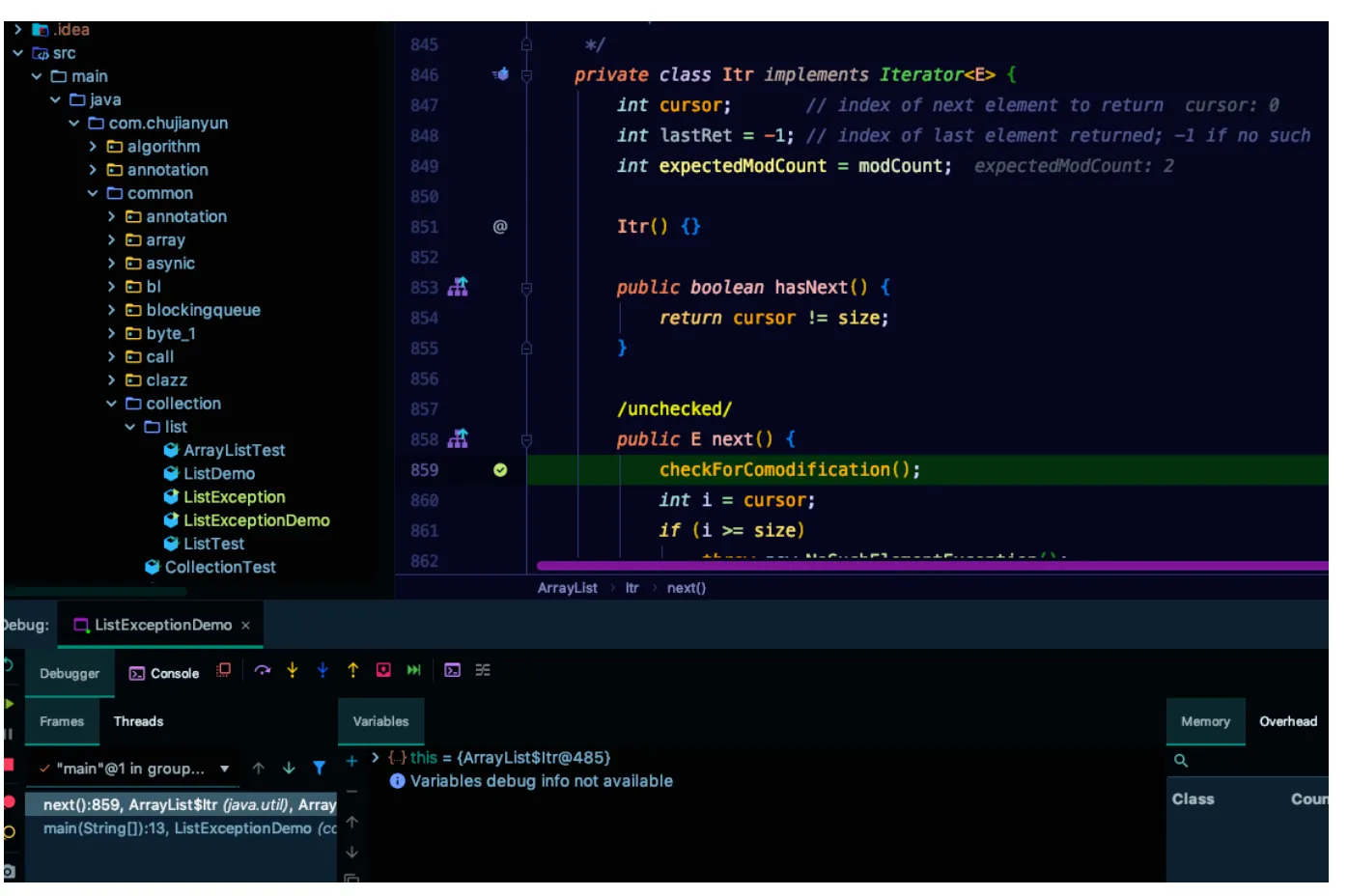Click next() in the editor breadcrumb
The width and height of the screenshot is (1348, 896).
pyautogui.click(x=687, y=588)
